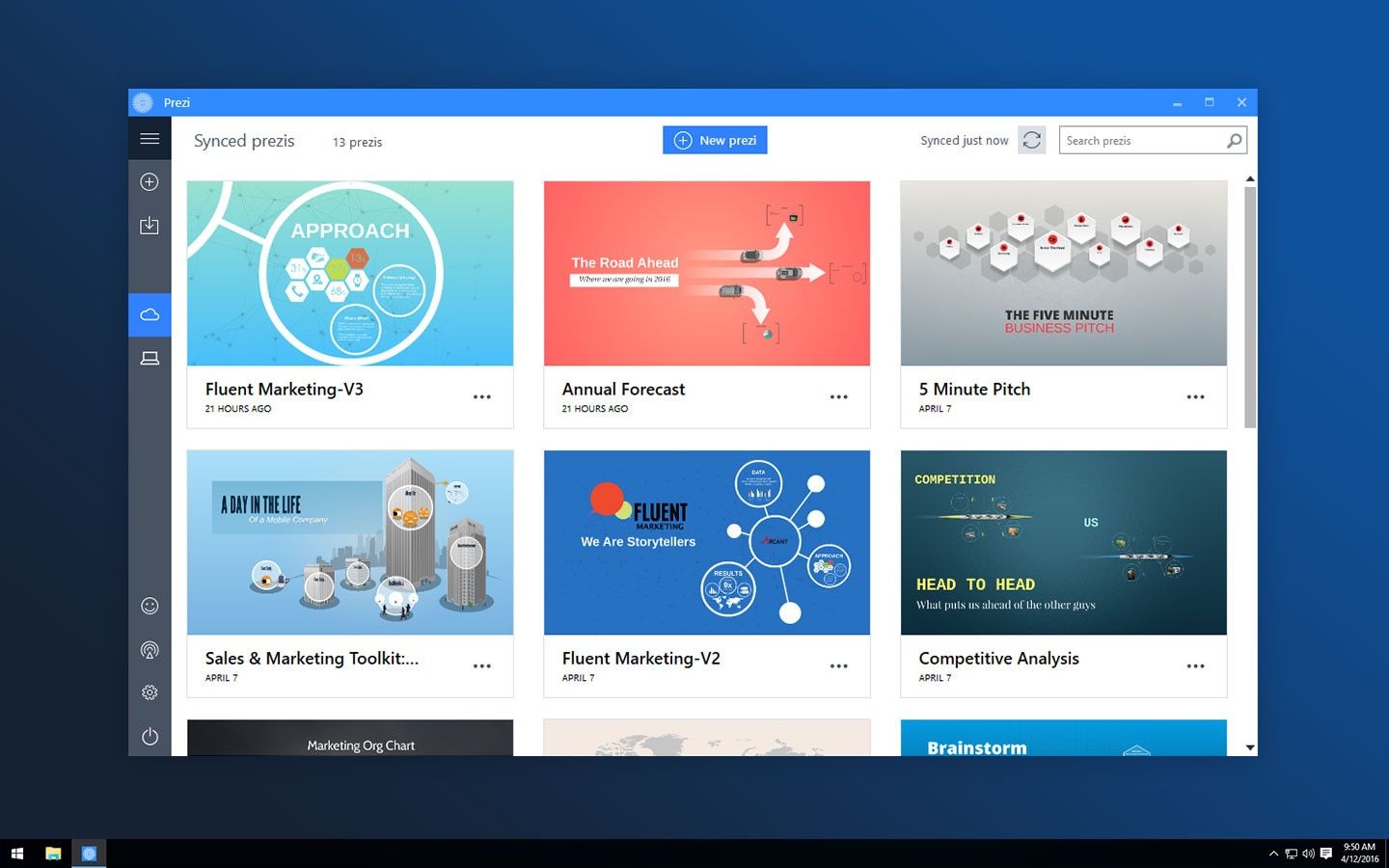Switch to the Synced prezis cloud view
This screenshot has height=868, width=1389.
(150, 313)
